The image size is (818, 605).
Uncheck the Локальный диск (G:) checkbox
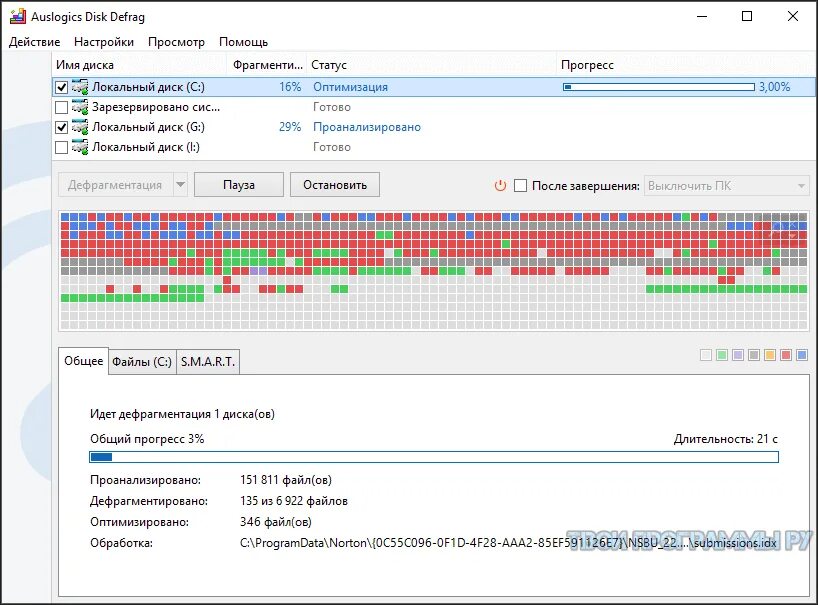click(x=62, y=127)
